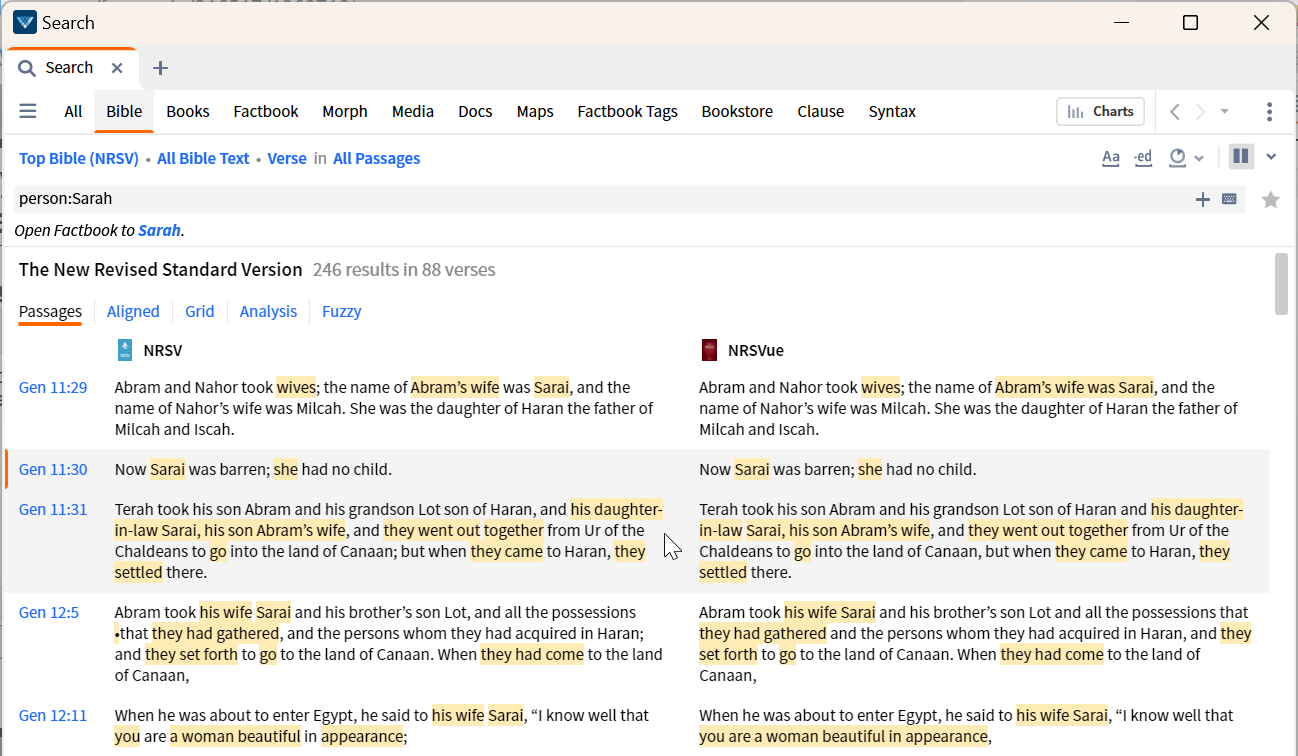Screen dimensions: 1298x756
Task: Open Factbook link to Sarah
Action: pyautogui.click(x=160, y=230)
